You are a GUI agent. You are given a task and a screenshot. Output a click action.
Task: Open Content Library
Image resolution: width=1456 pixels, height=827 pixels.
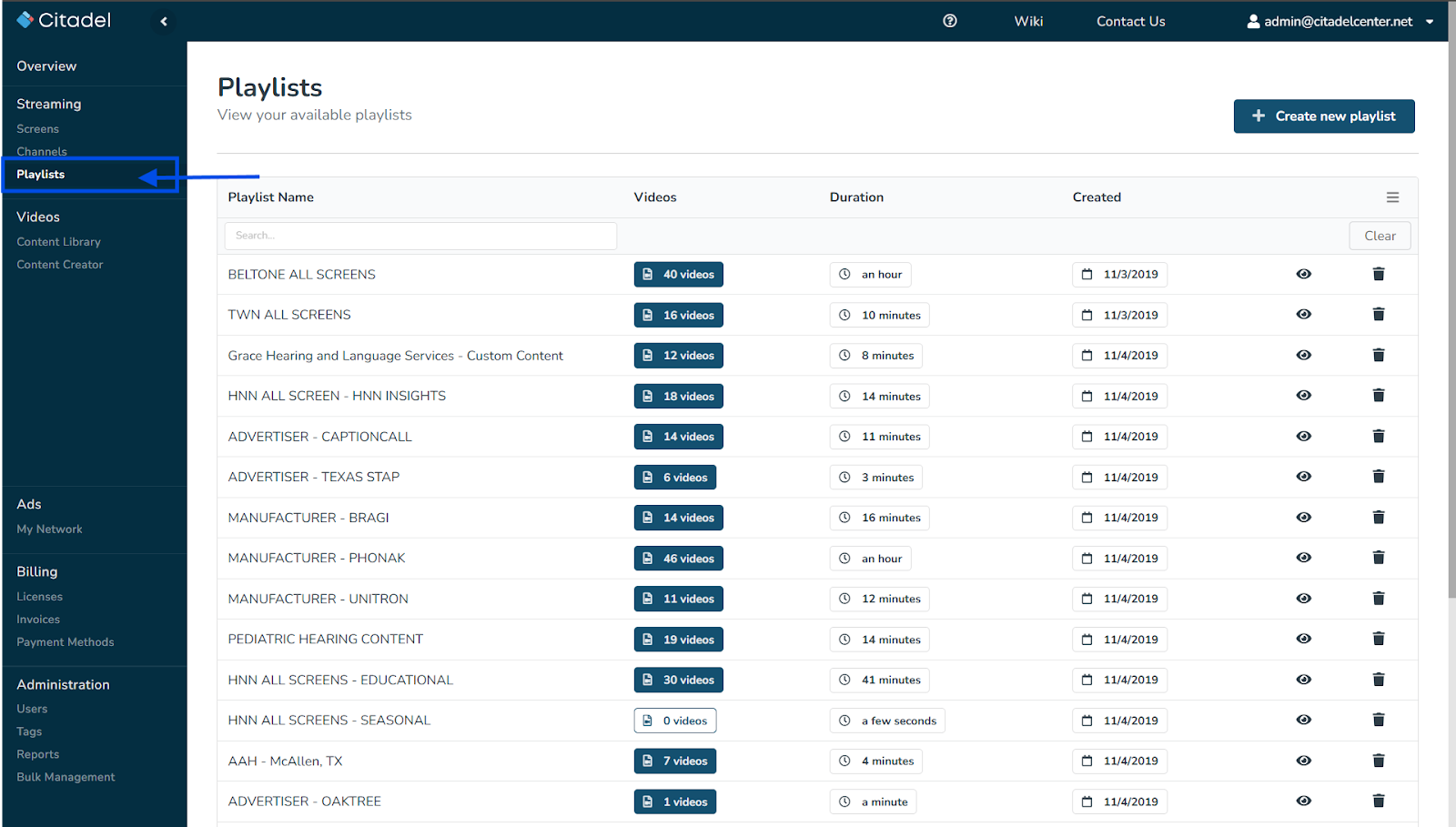coord(58,242)
